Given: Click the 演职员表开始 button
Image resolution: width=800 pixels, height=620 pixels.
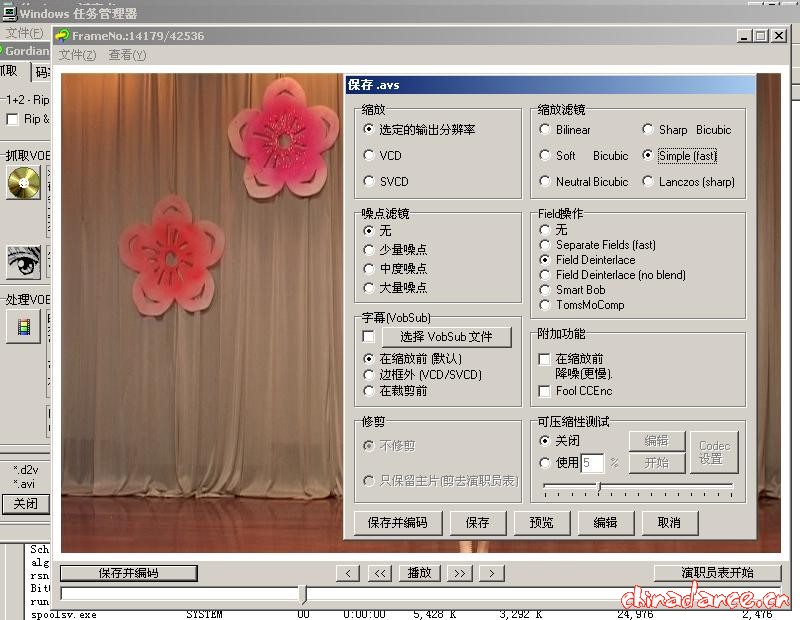Looking at the screenshot, I should [717, 573].
